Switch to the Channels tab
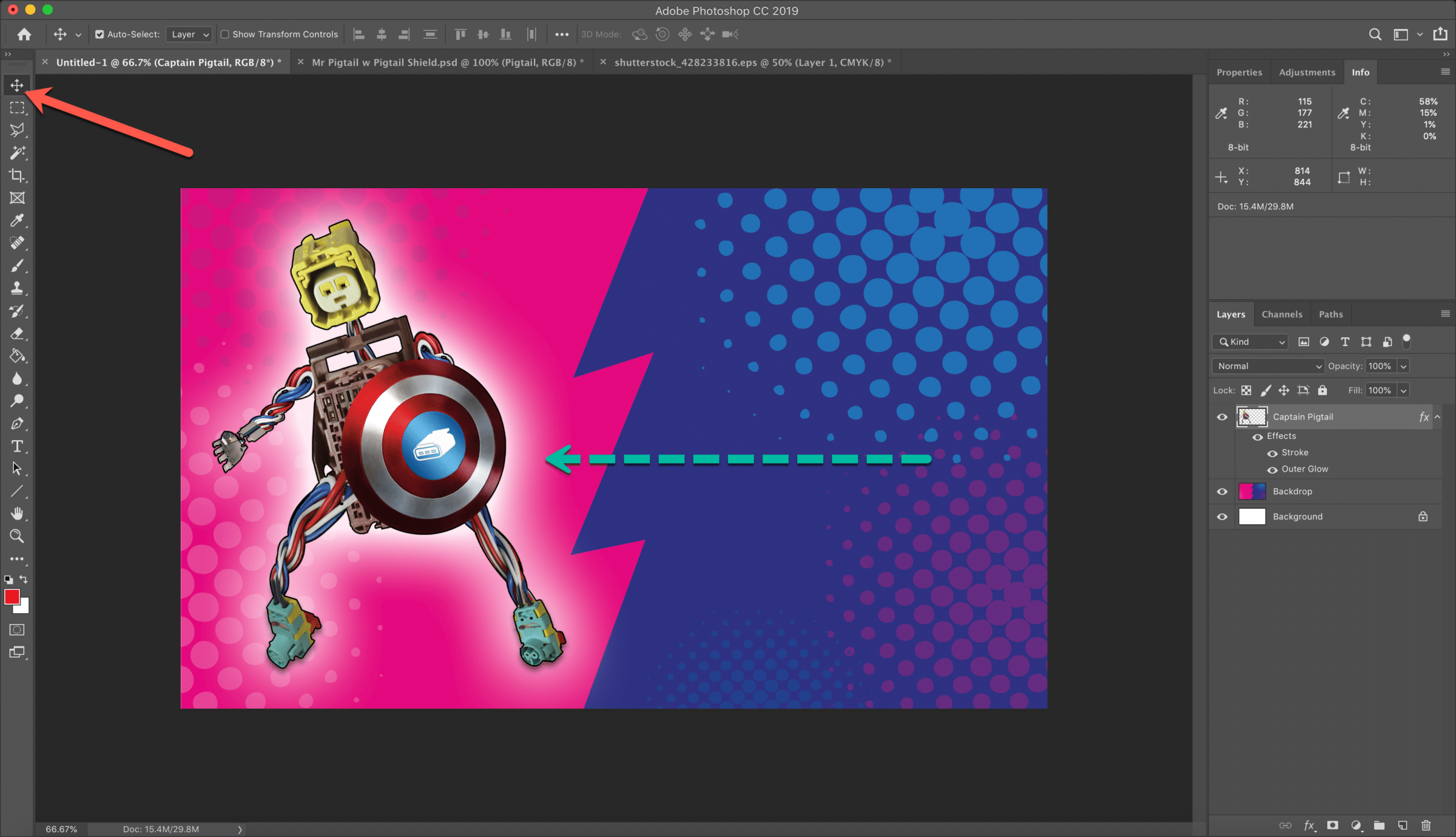 pyautogui.click(x=1282, y=314)
